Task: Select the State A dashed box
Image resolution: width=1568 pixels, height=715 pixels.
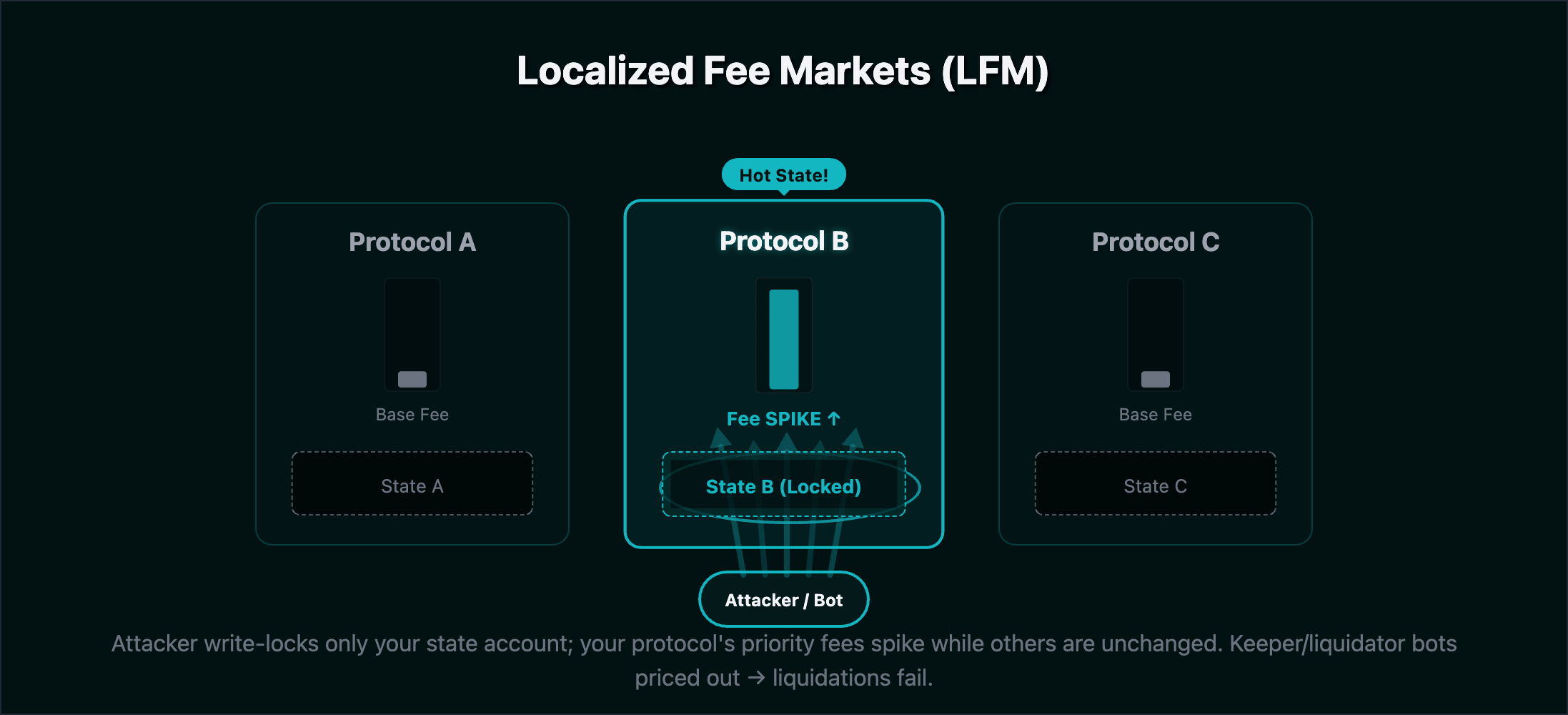Action: tap(412, 484)
